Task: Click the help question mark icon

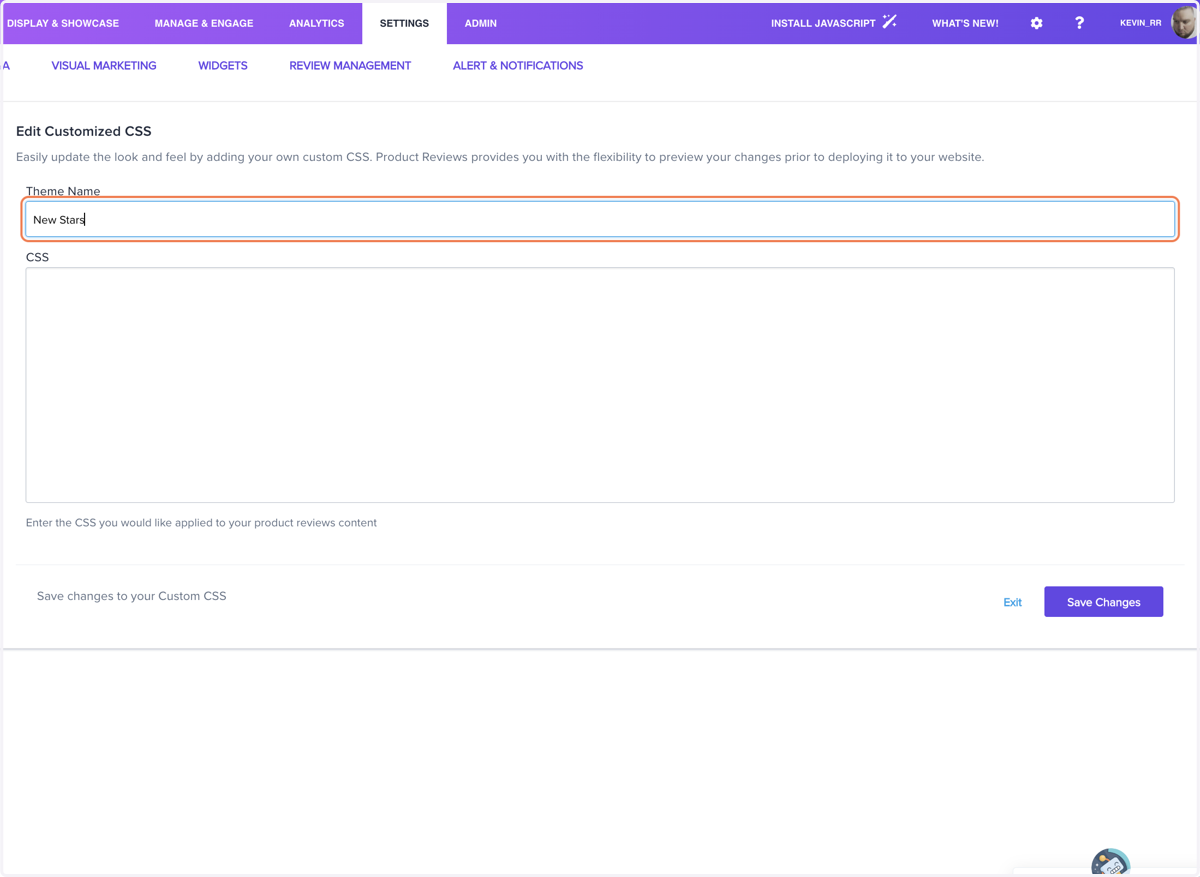Action: coord(1079,23)
